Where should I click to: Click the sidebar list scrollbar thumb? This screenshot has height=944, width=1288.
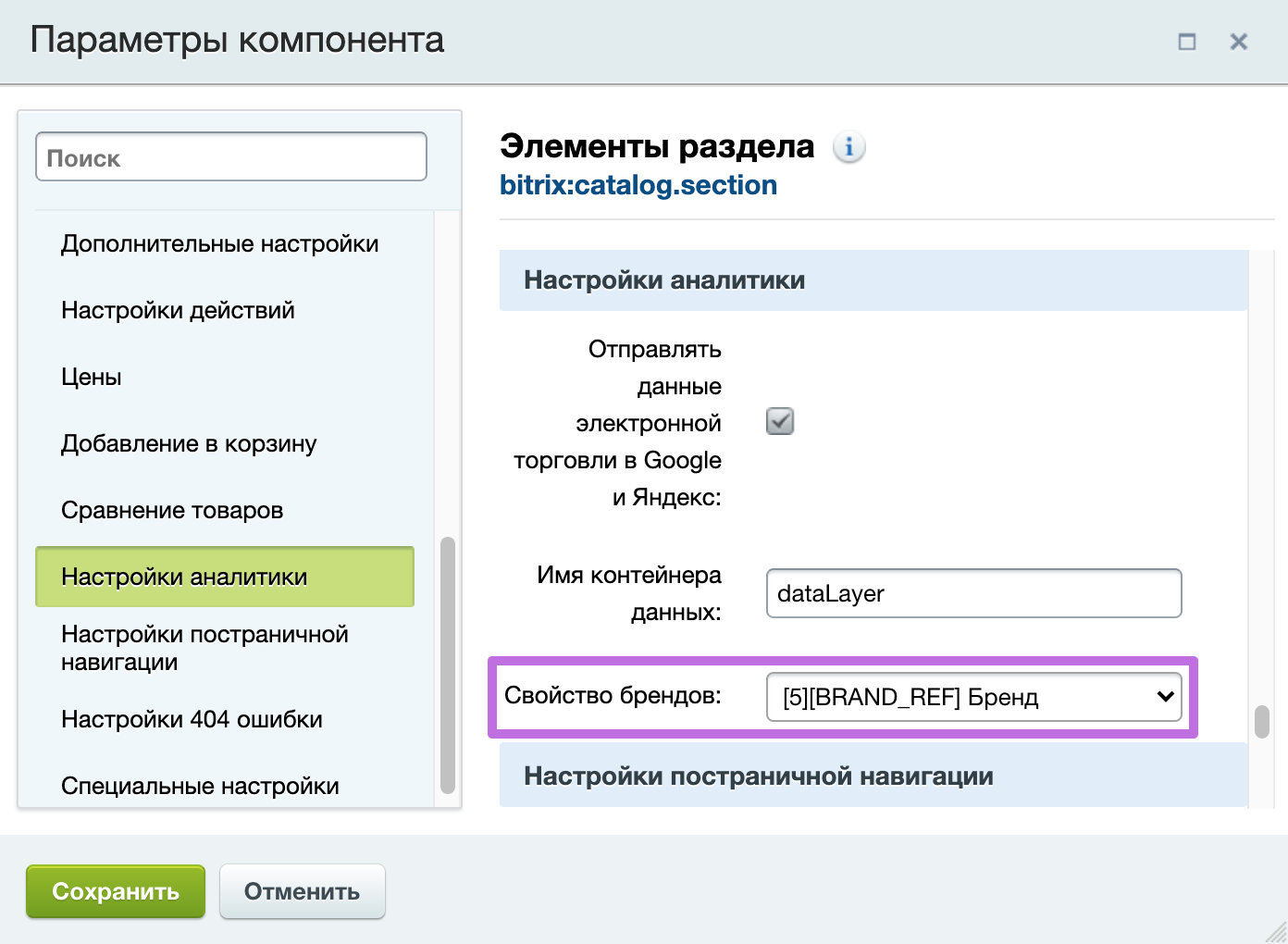(x=448, y=665)
